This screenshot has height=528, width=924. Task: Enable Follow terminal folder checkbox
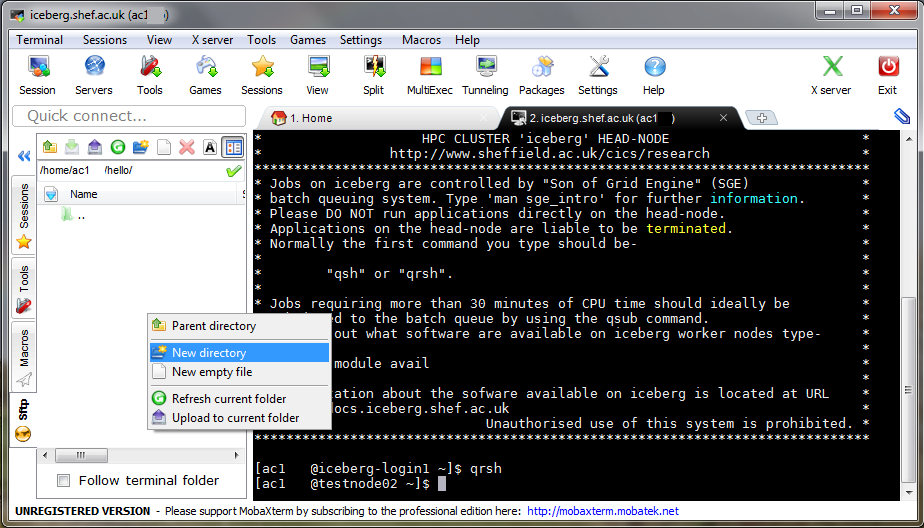(x=63, y=481)
